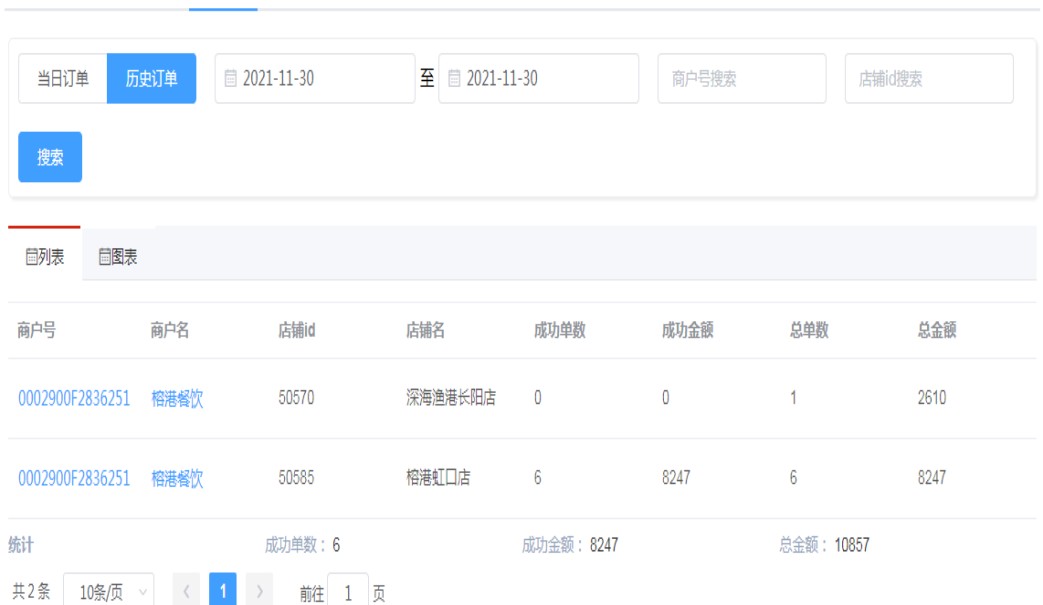
Task: Click the 商户号搜索 input field
Action: (741, 79)
